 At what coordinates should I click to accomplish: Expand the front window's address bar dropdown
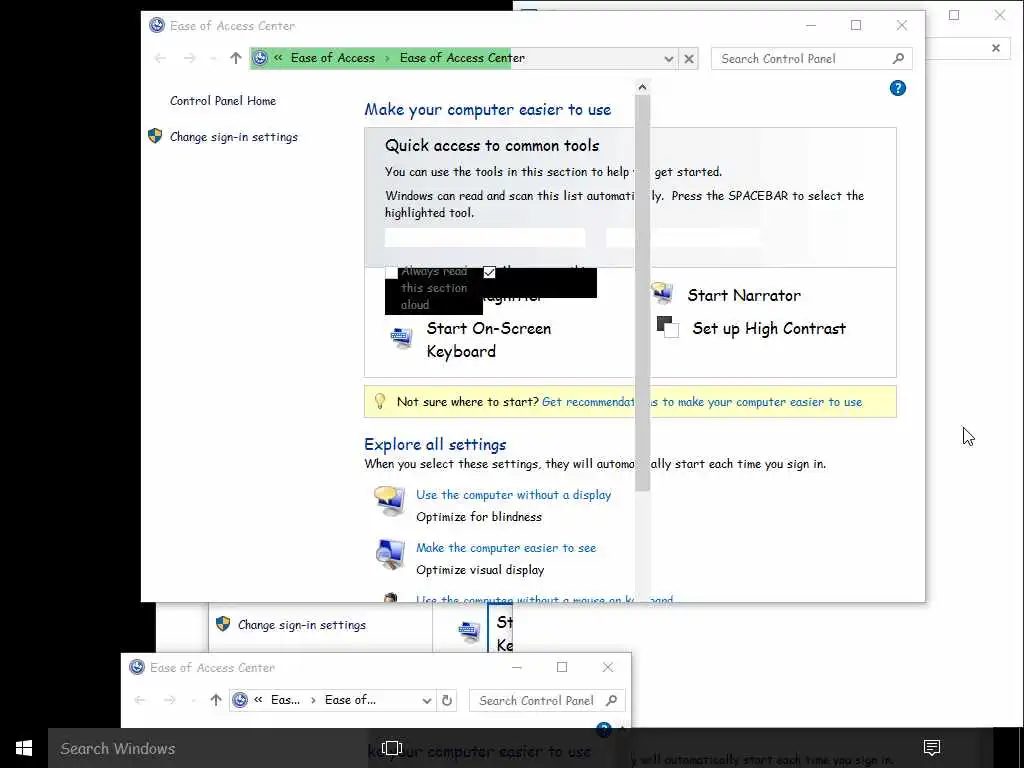[x=669, y=59]
